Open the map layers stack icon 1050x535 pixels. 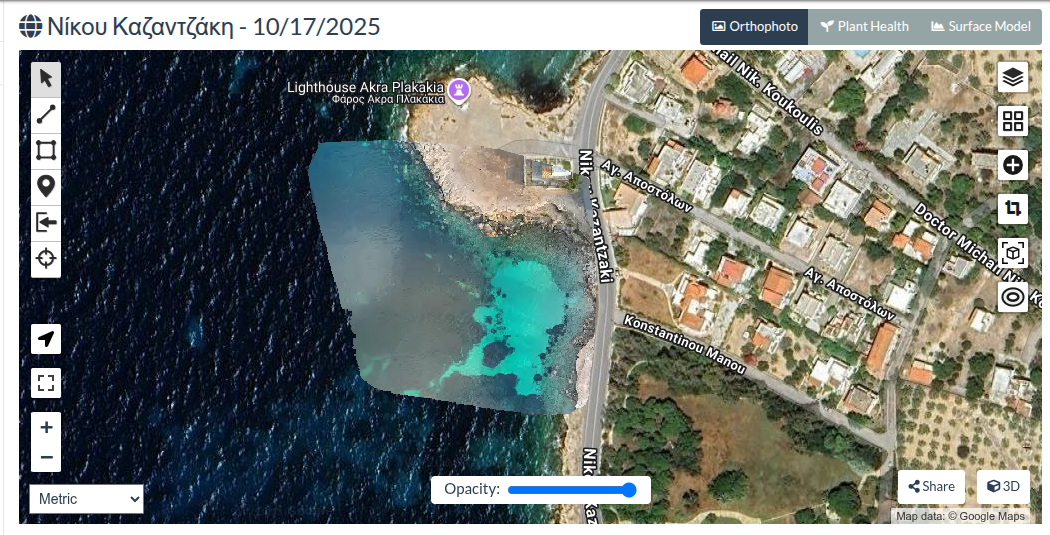1012,78
